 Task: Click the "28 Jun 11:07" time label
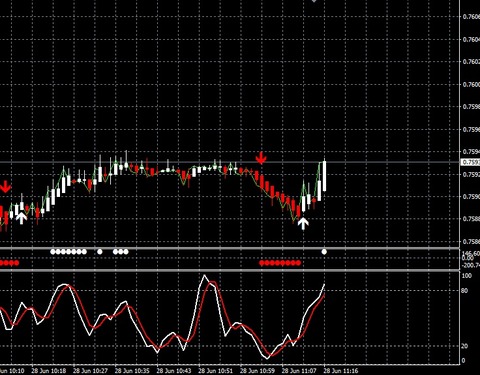(299, 371)
